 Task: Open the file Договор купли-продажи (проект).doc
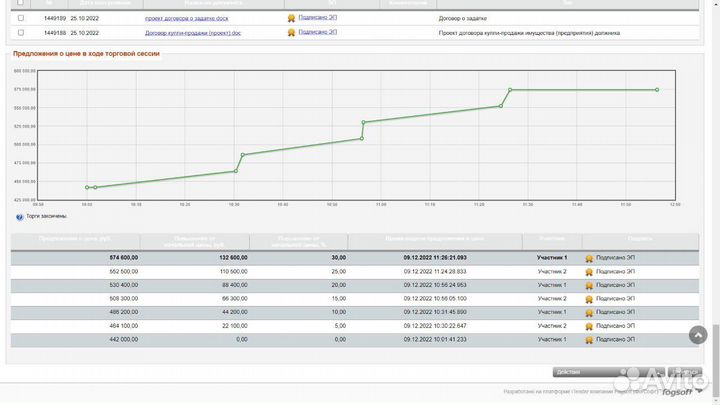click(207, 32)
